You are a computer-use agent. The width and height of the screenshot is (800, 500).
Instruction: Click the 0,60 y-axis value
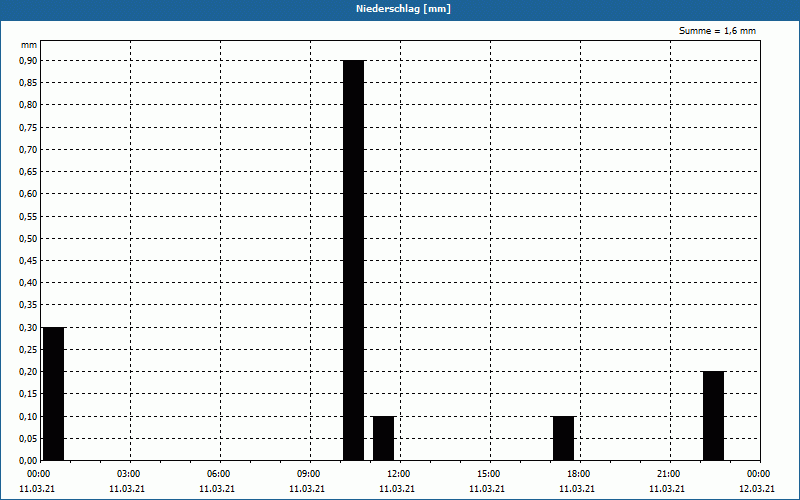pyautogui.click(x=28, y=194)
